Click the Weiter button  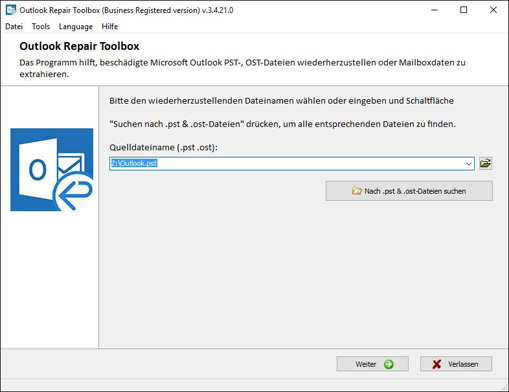pos(373,364)
